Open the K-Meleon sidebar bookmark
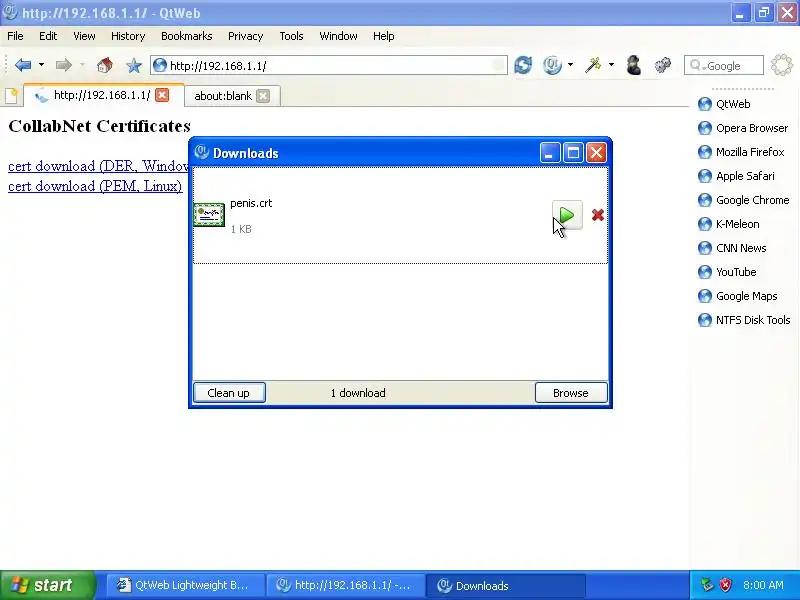This screenshot has width=800, height=600. pos(729,224)
